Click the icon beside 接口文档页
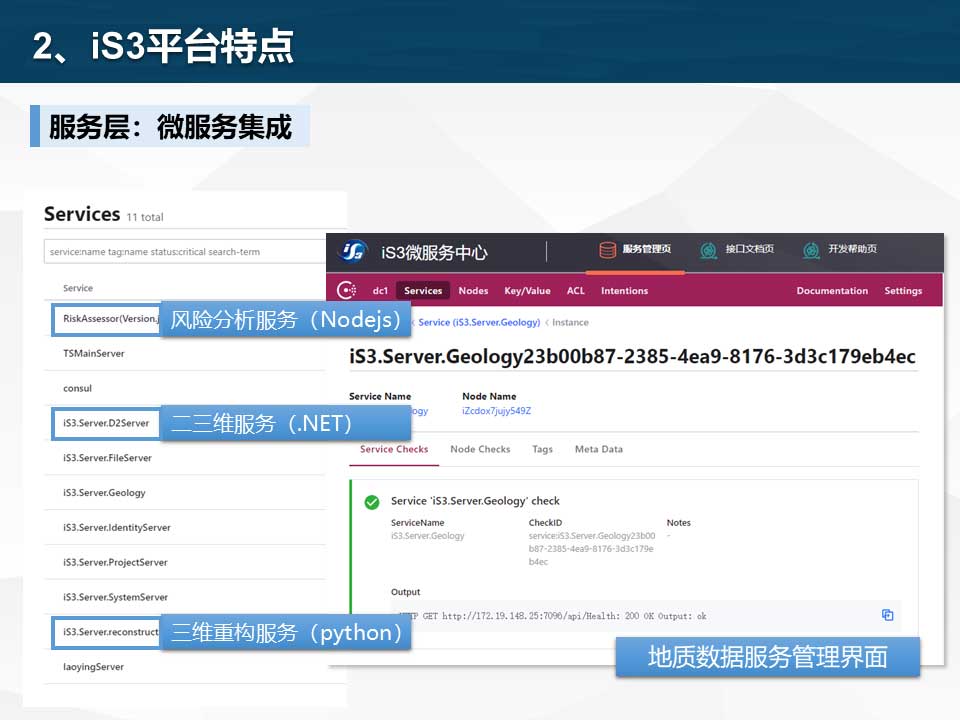 708,250
